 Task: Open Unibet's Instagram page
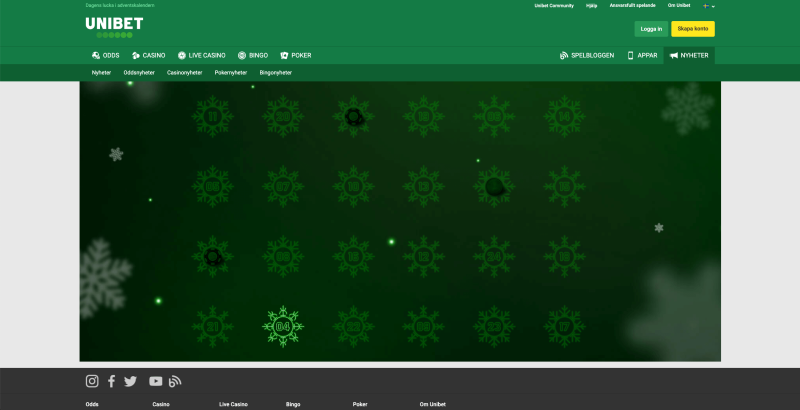[92, 381]
